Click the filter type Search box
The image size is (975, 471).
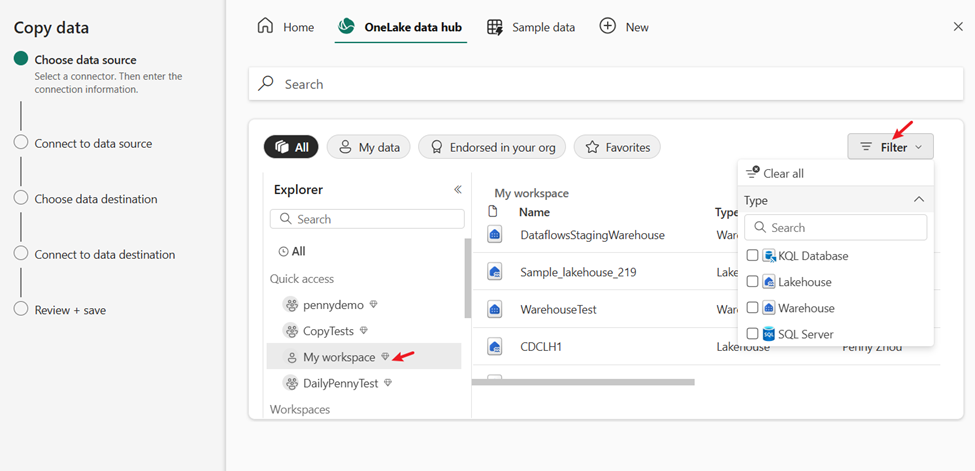(835, 228)
